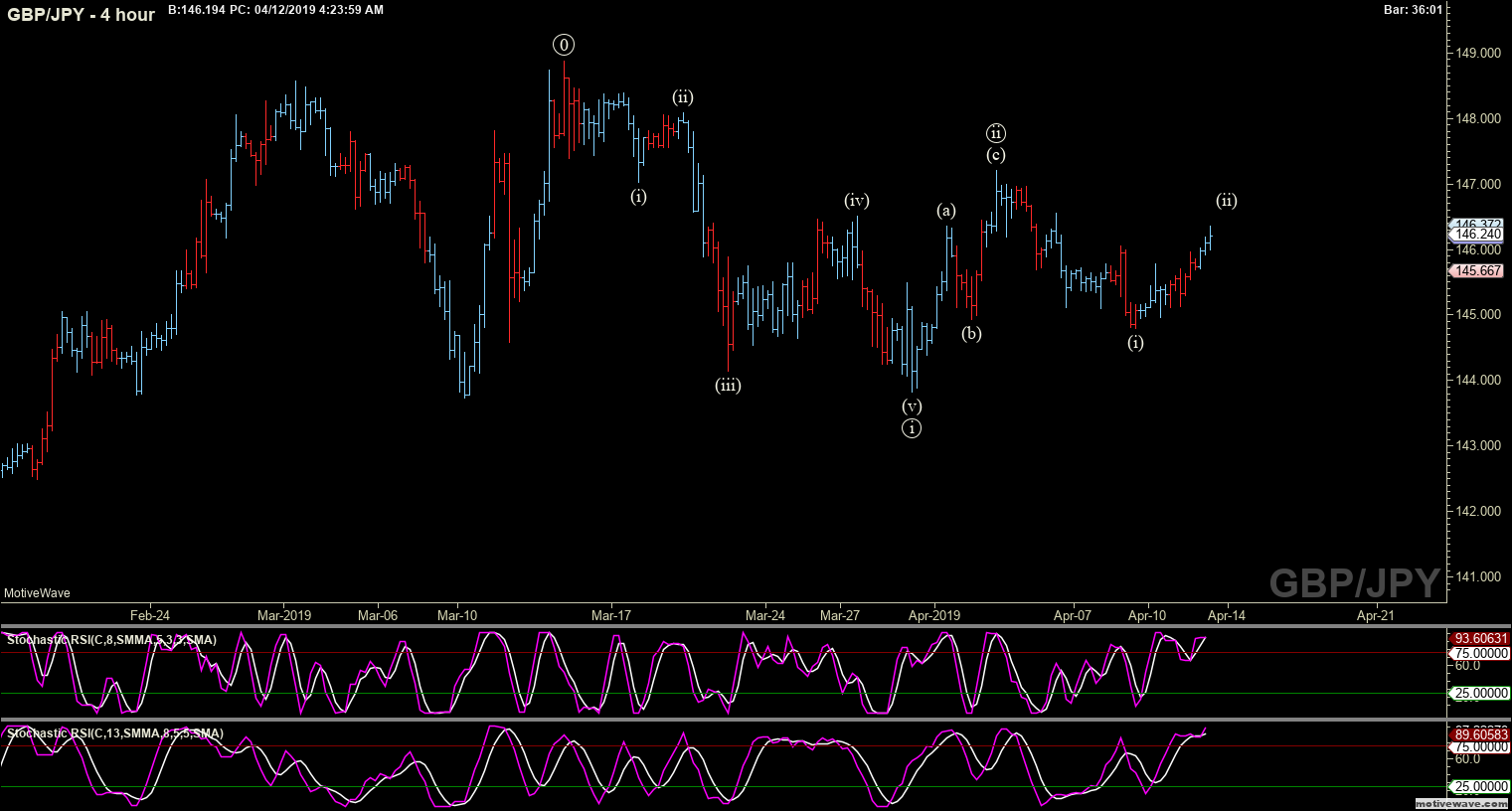The width and height of the screenshot is (1512, 811).
Task: Click the MotiveWave label at chart bottom-left
Action: click(37, 593)
